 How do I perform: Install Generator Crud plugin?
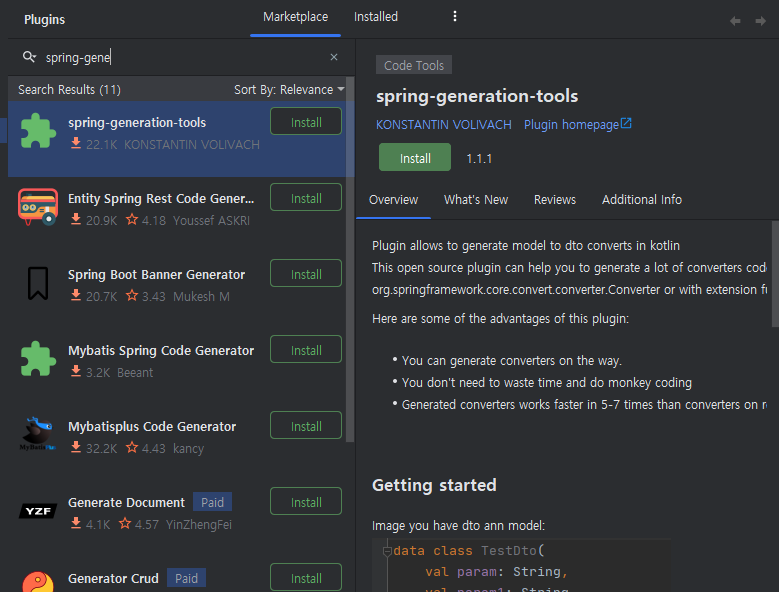pos(306,578)
